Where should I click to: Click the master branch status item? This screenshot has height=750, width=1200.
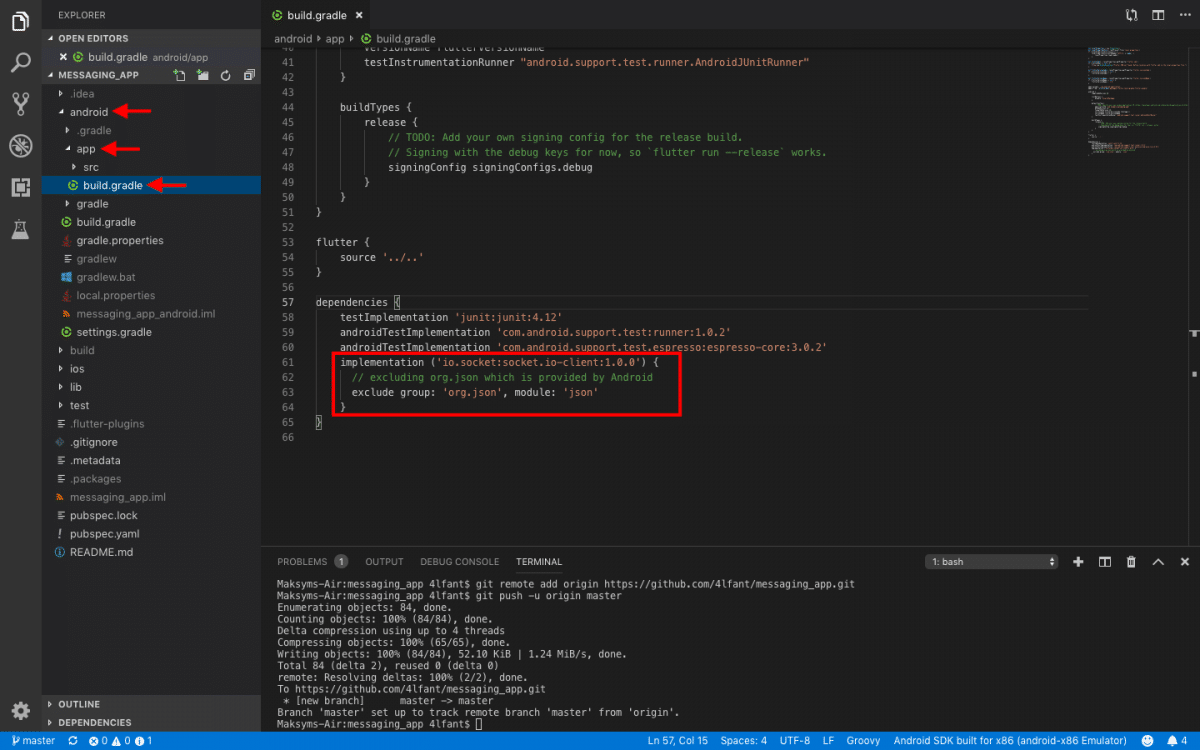32,741
